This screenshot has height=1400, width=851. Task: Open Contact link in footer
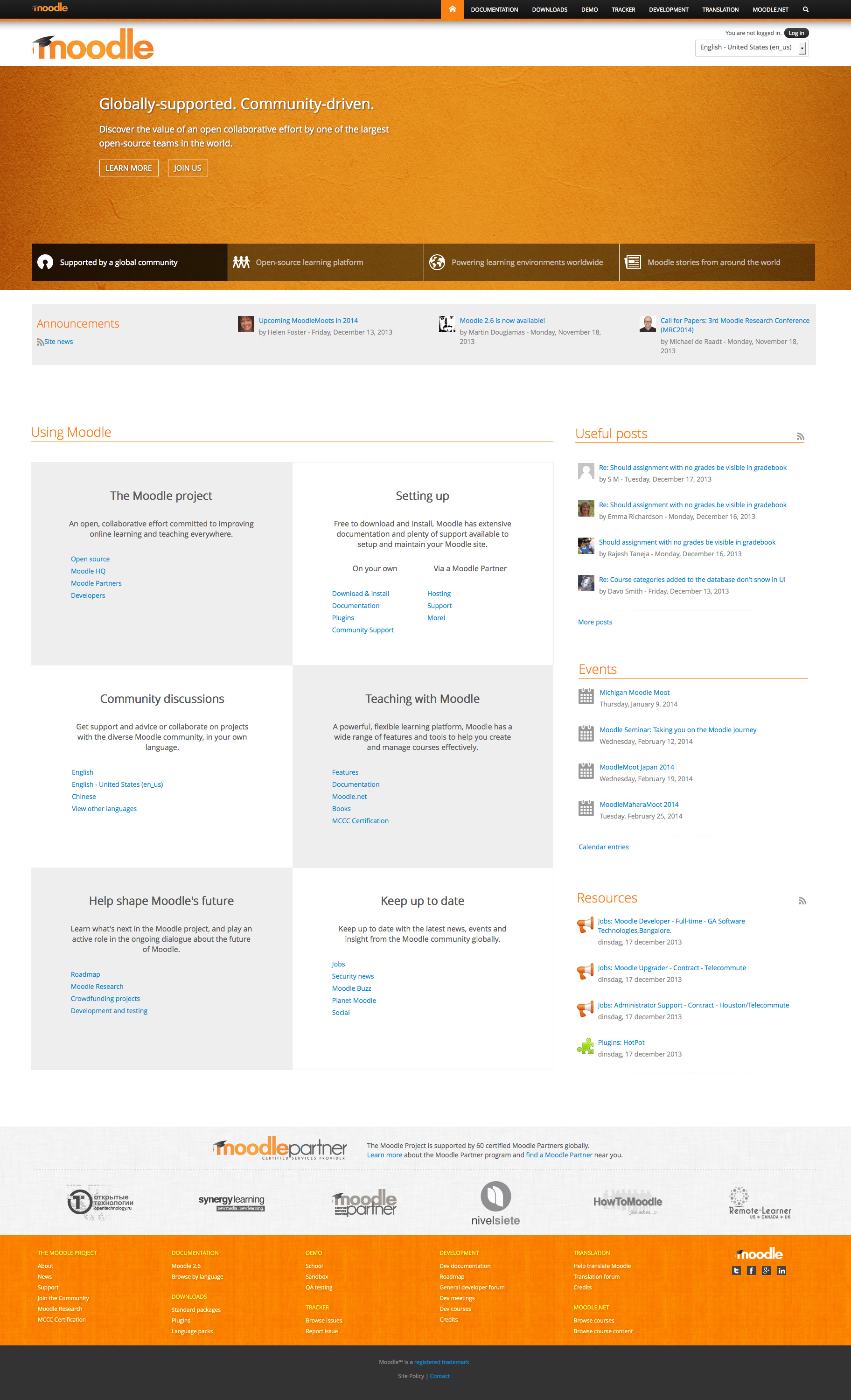[x=439, y=1376]
